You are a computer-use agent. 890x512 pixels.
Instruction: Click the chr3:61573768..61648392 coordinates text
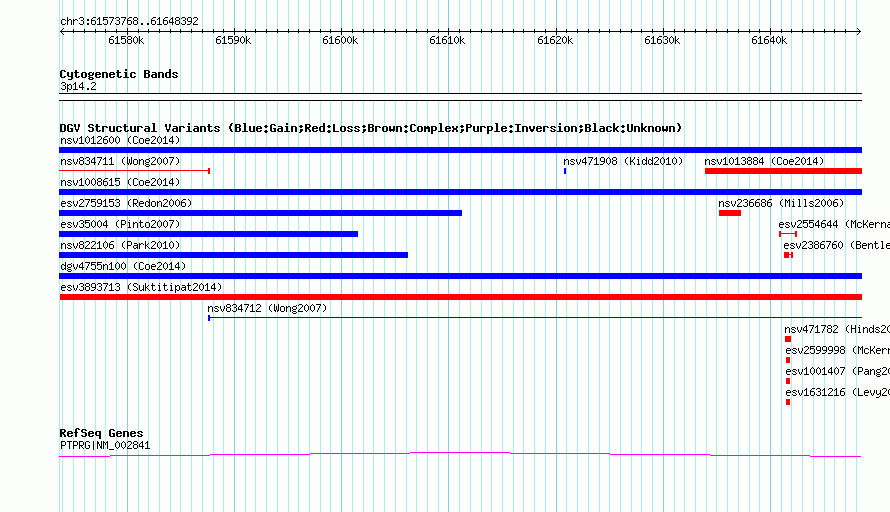(129, 22)
